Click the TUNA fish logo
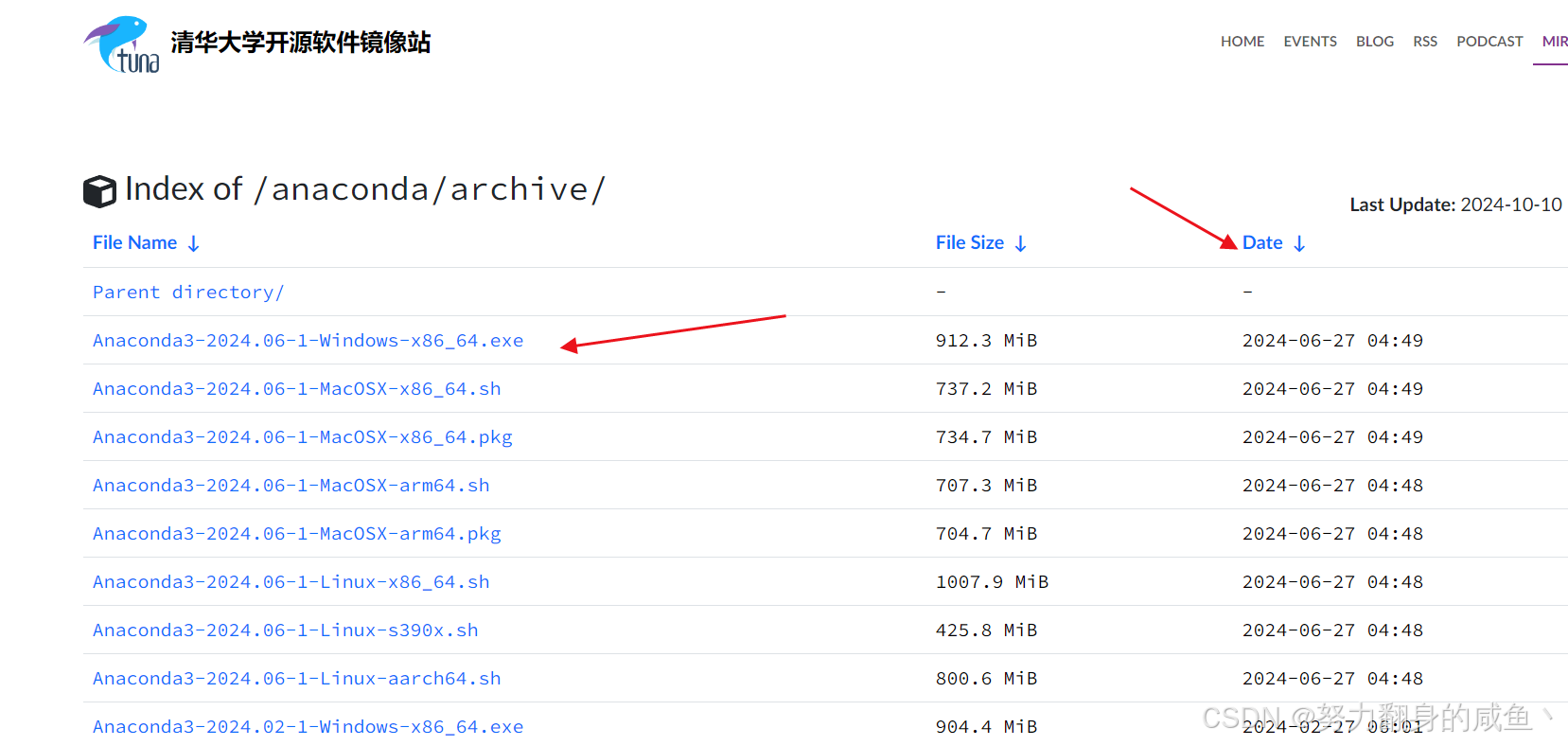This screenshot has width=1568, height=746. click(121, 44)
